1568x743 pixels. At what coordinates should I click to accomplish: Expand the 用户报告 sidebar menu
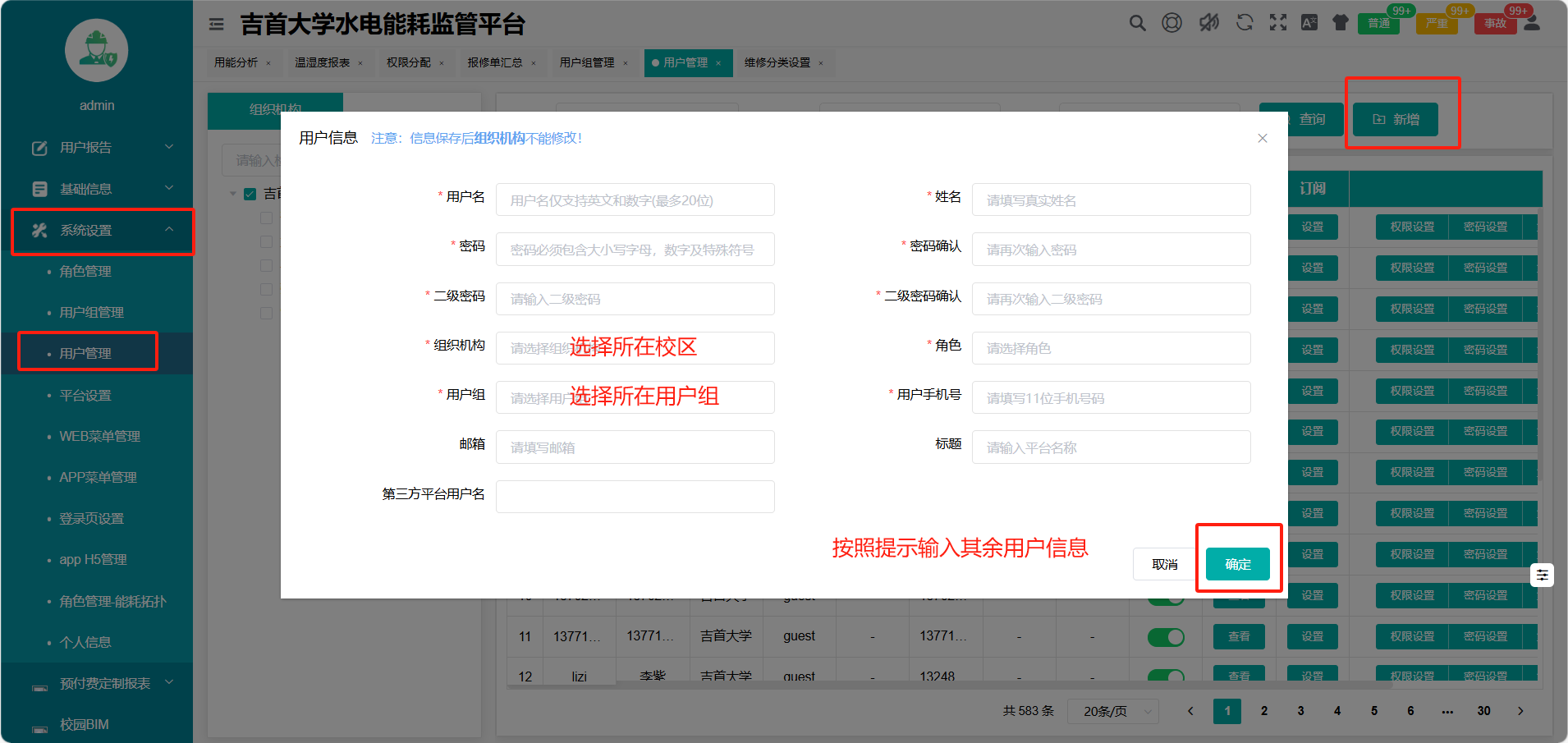tap(103, 148)
